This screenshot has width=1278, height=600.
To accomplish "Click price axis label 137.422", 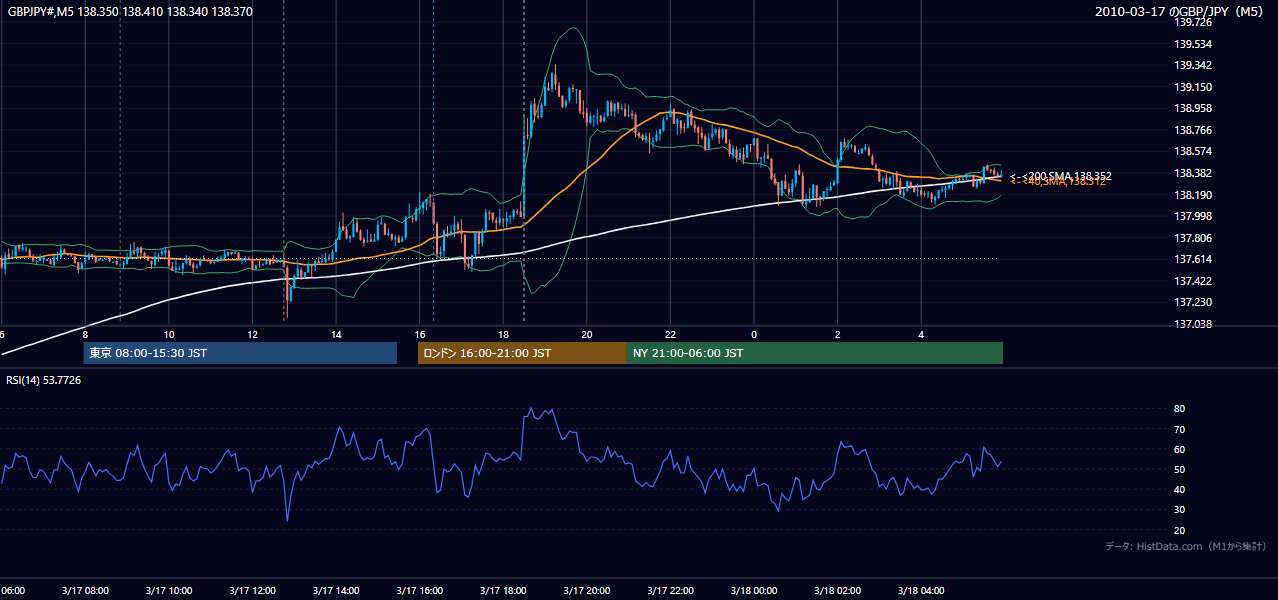I will tap(1193, 281).
